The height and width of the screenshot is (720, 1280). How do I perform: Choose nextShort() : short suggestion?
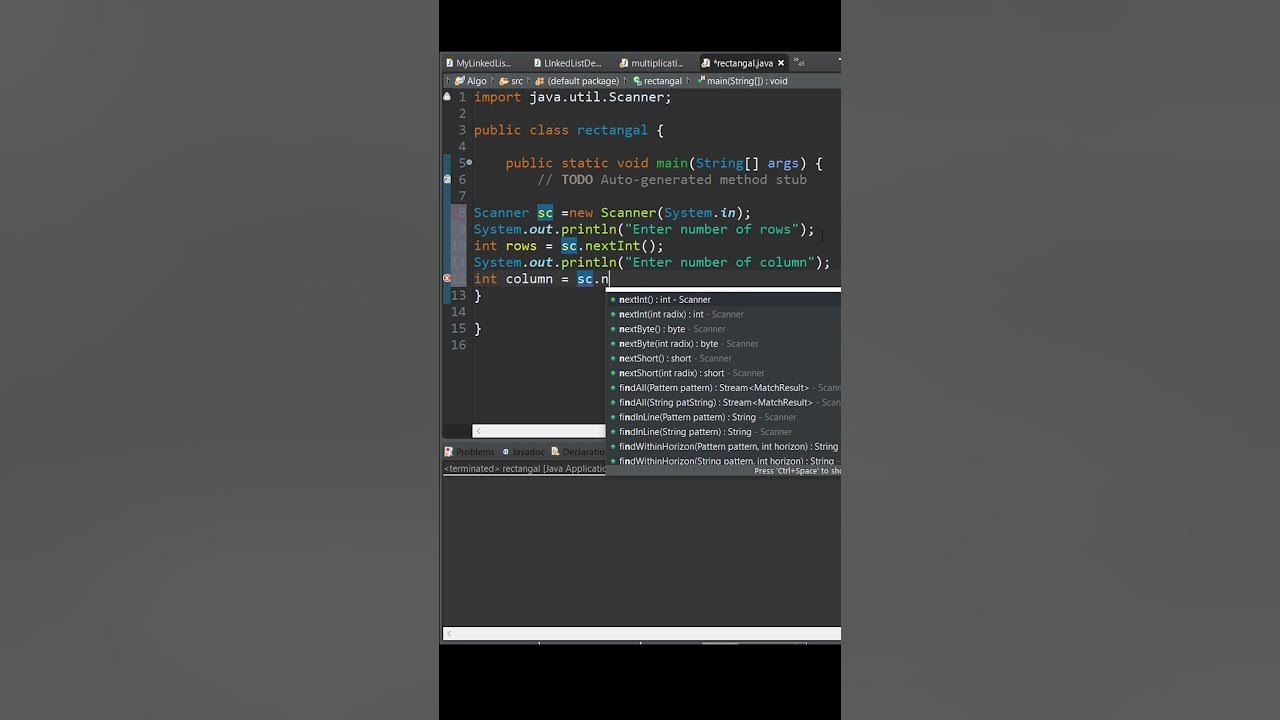725,358
